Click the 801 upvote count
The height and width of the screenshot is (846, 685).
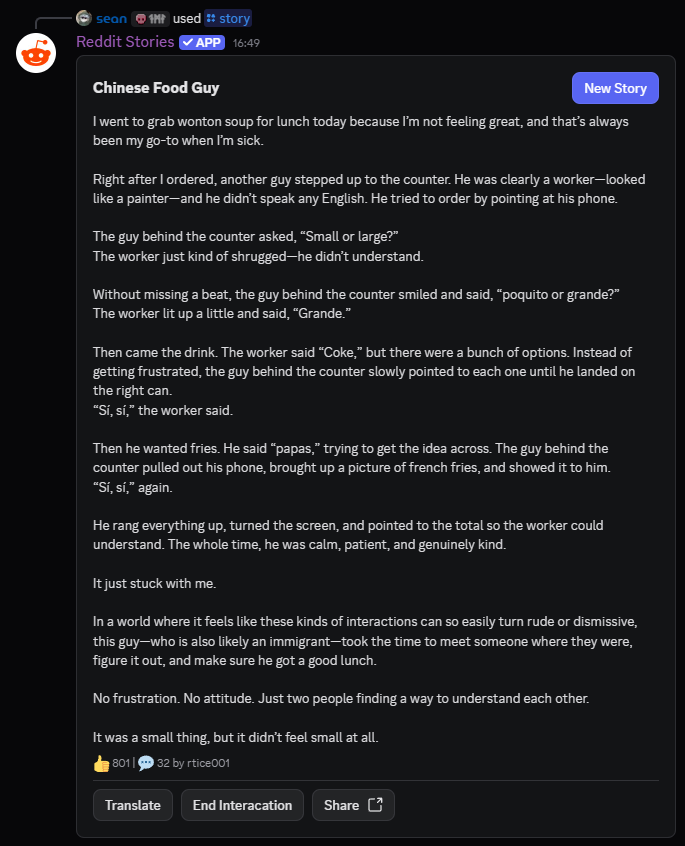click(x=121, y=764)
